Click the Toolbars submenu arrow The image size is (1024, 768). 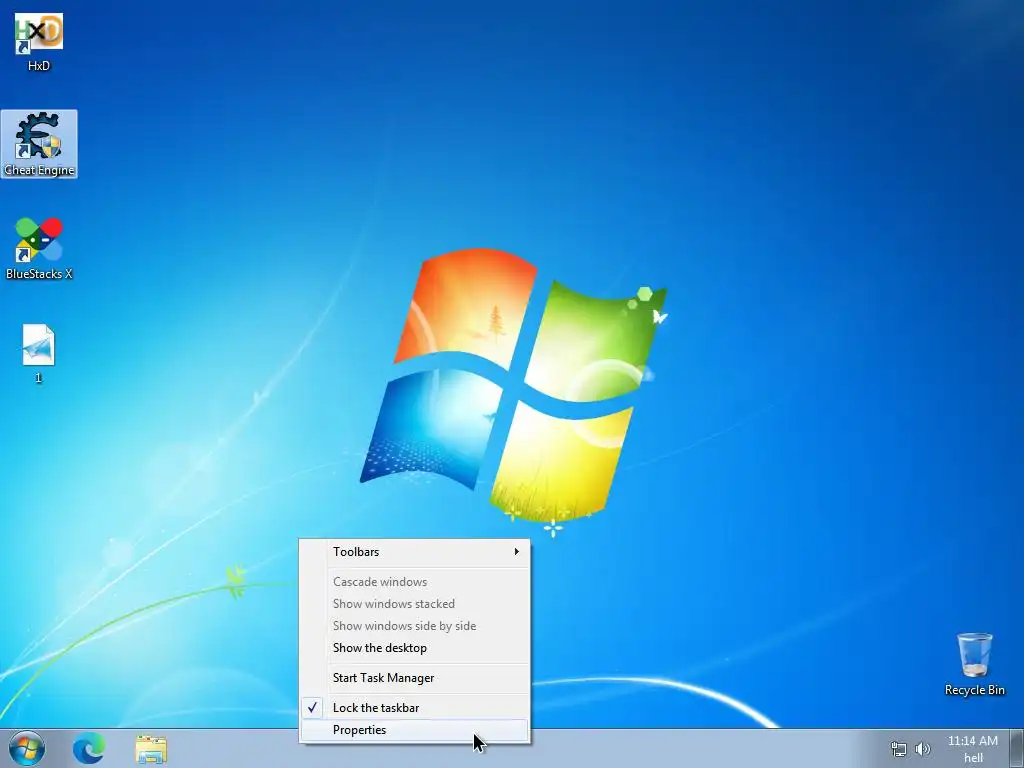517,552
